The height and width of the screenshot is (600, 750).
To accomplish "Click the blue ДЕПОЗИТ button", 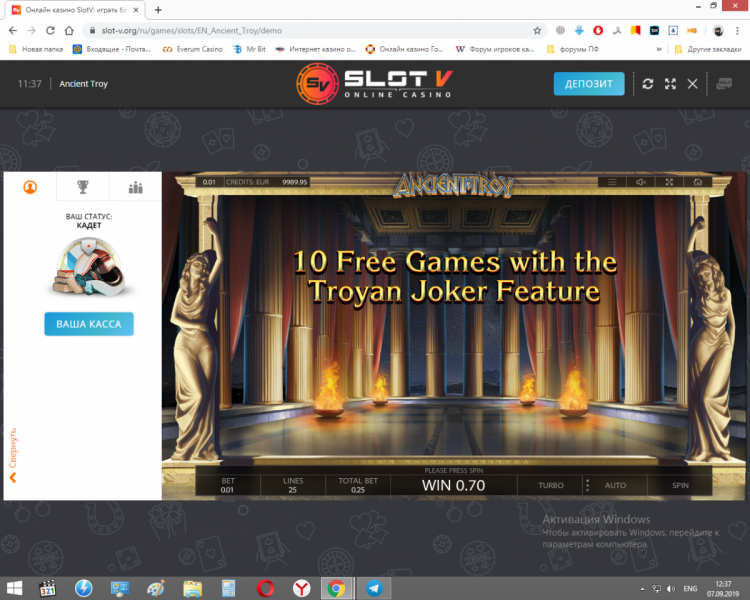I will tap(589, 84).
